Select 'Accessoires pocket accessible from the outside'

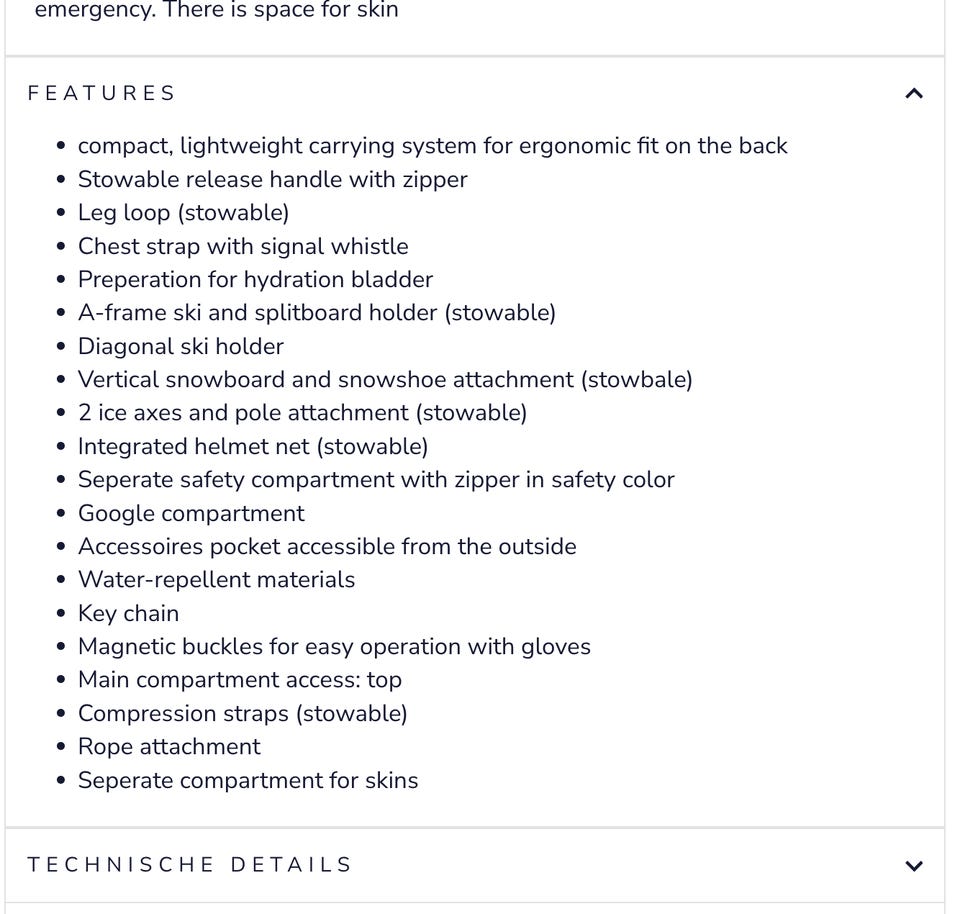click(327, 547)
